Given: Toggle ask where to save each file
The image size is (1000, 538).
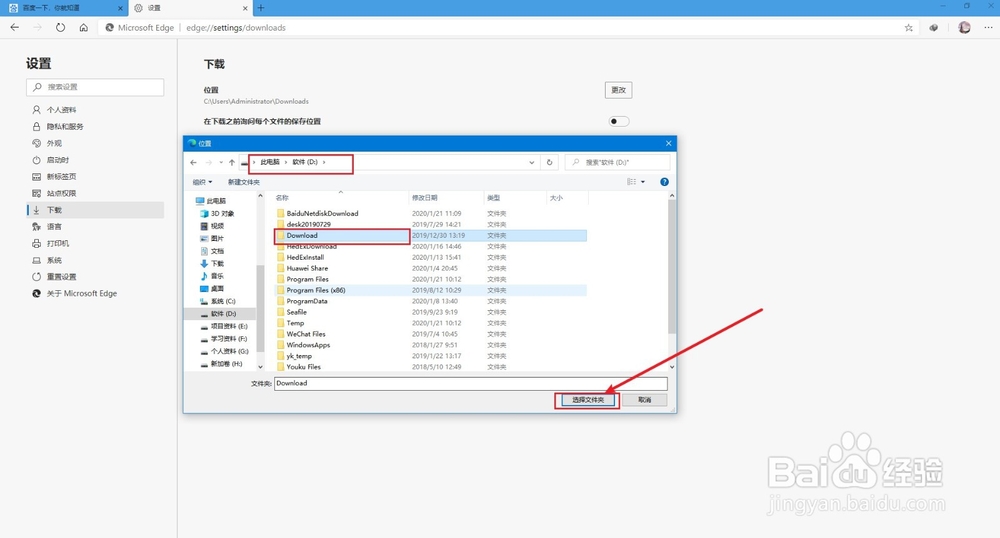Looking at the screenshot, I should [618, 121].
